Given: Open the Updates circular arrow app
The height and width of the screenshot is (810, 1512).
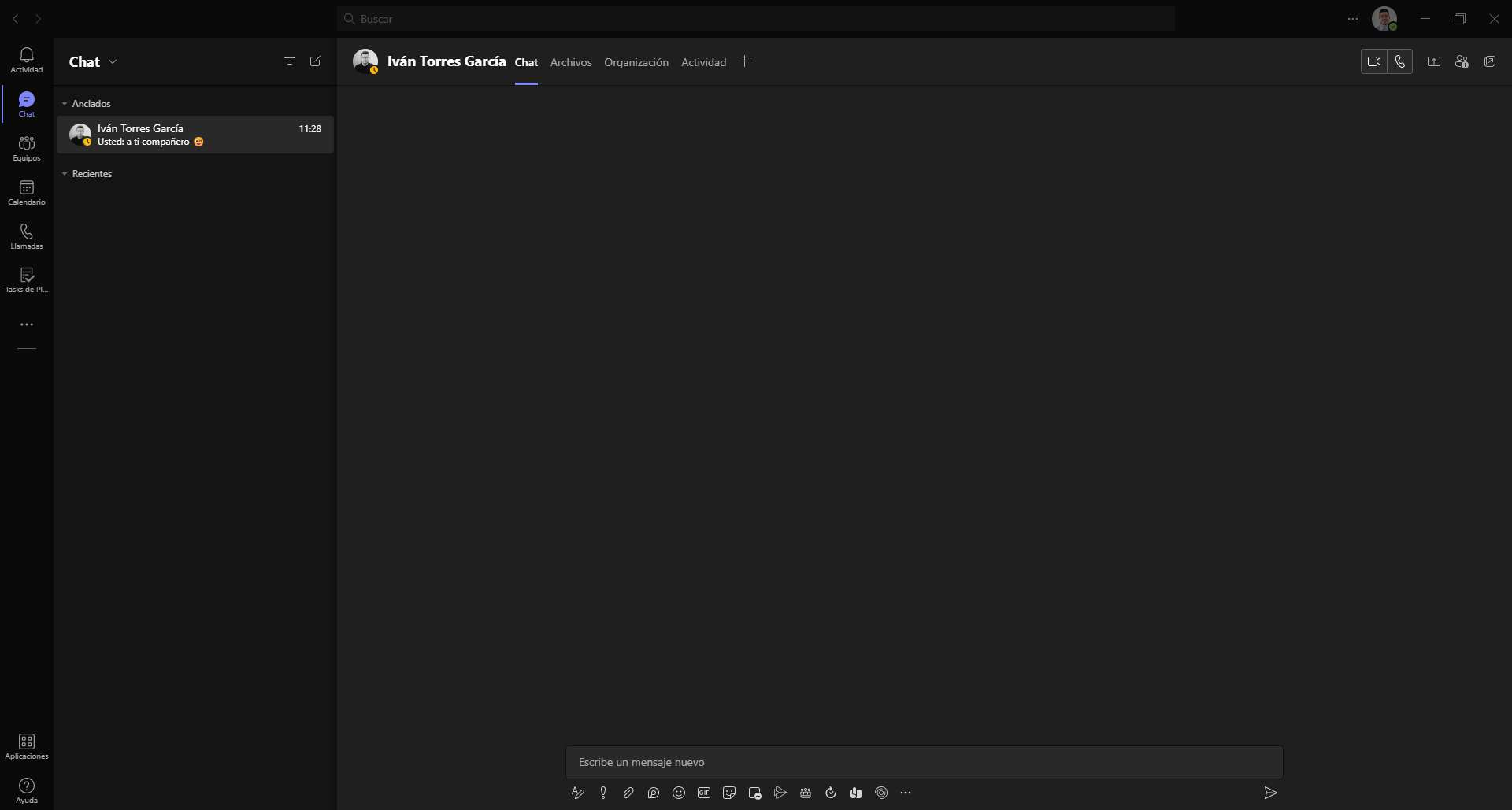Looking at the screenshot, I should pyautogui.click(x=831, y=793).
